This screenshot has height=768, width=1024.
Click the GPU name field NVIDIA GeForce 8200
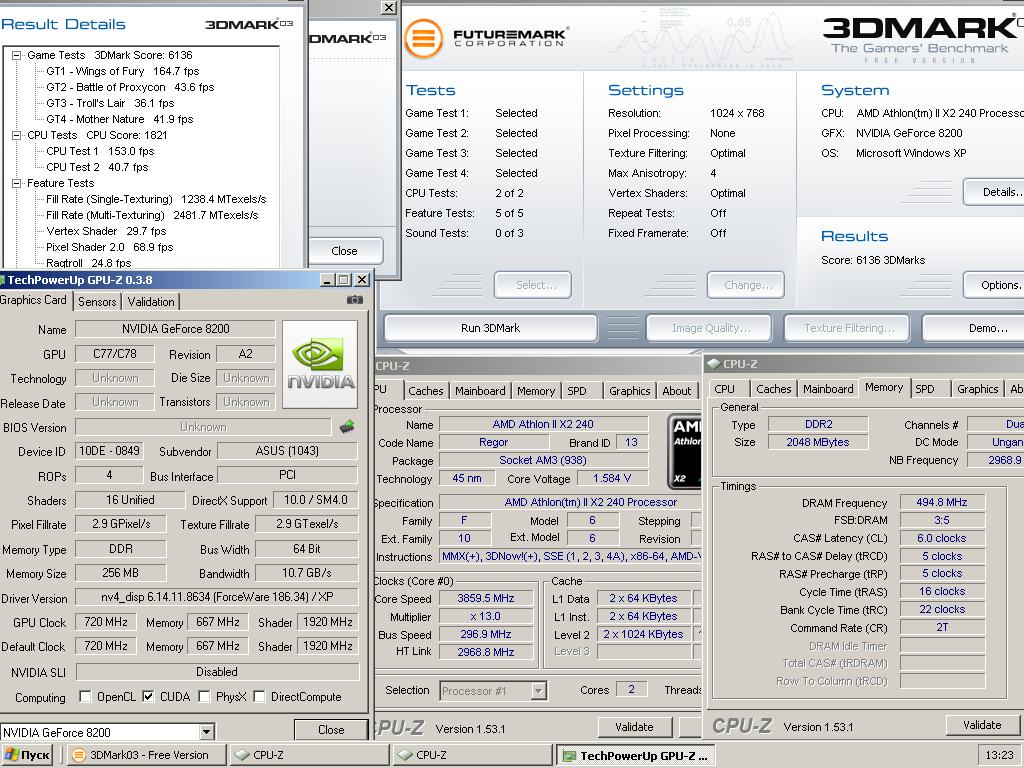point(176,328)
